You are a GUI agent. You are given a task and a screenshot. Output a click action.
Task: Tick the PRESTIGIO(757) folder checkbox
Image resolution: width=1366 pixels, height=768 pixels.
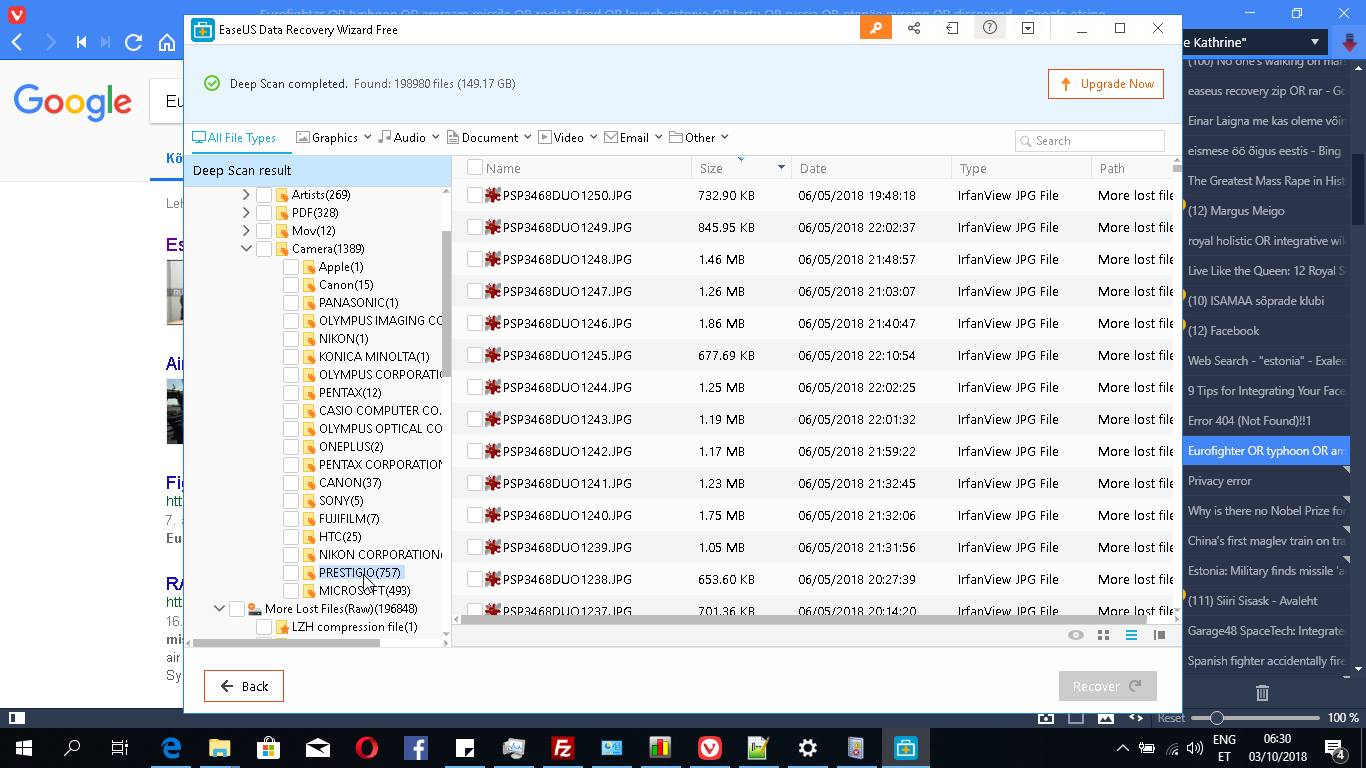291,573
